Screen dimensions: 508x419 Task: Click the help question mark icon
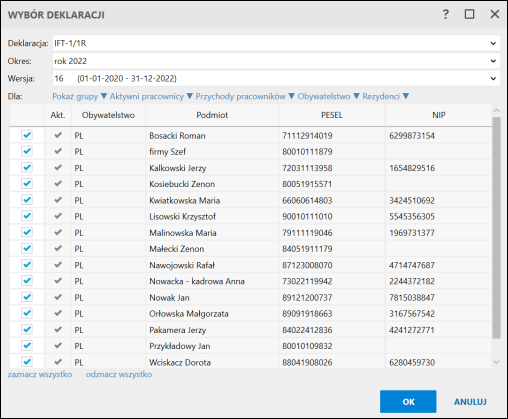pos(446,14)
